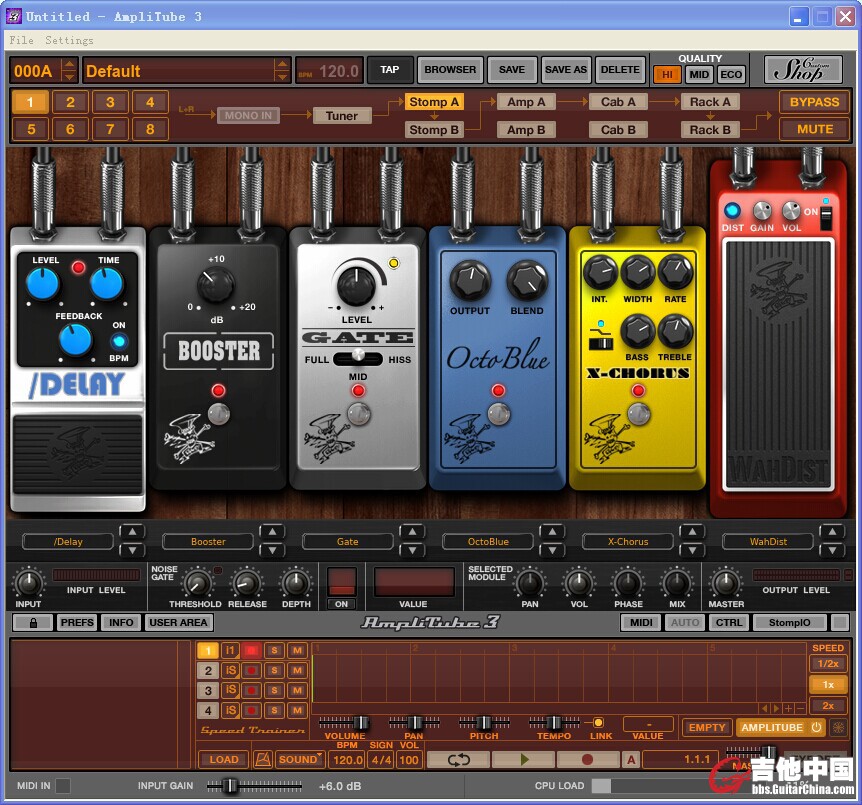This screenshot has height=805, width=862.
Task: Open the OctoBlue stomp slot selector
Action: 488,542
